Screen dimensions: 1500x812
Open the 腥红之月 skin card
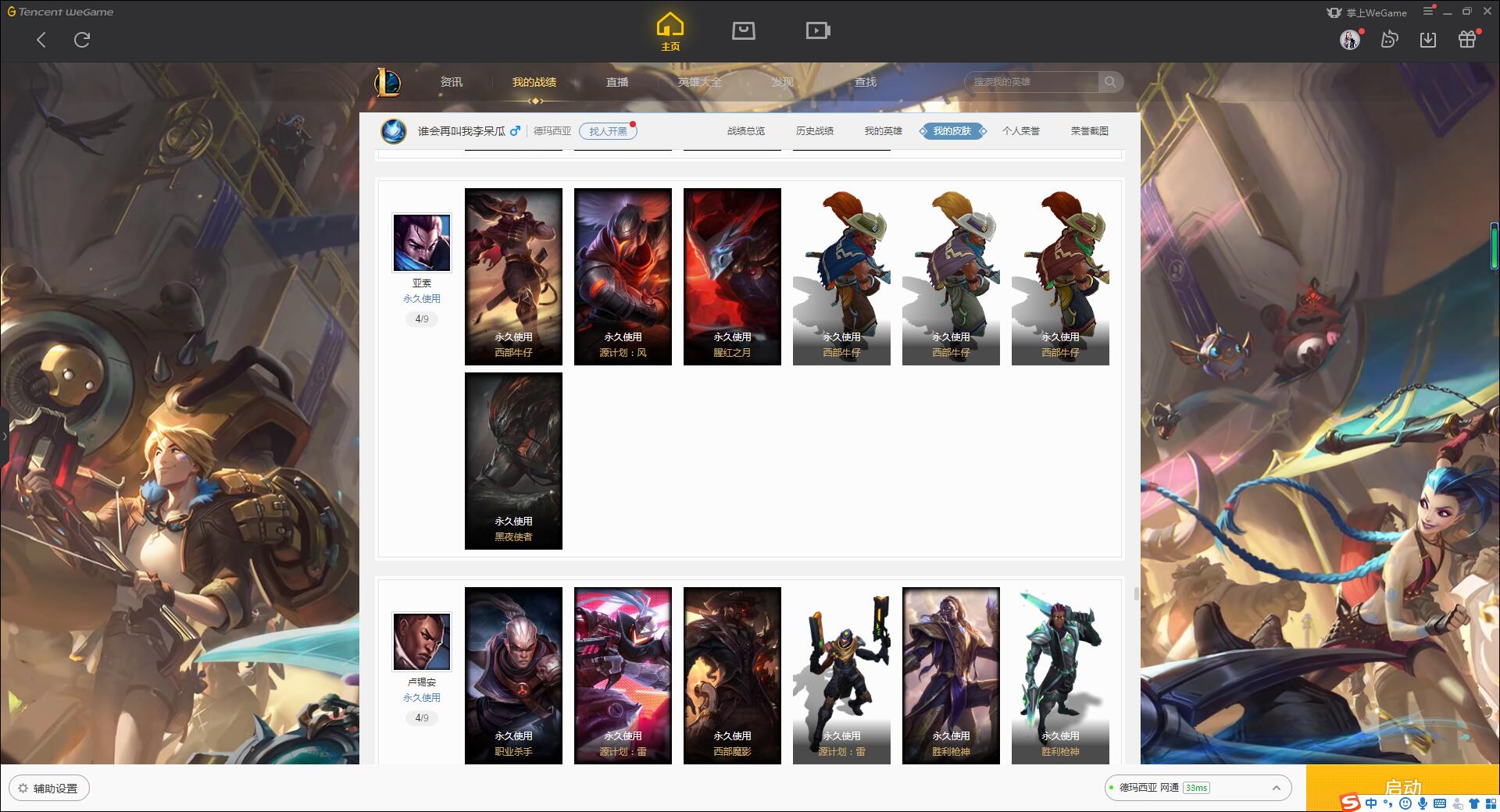(x=732, y=276)
